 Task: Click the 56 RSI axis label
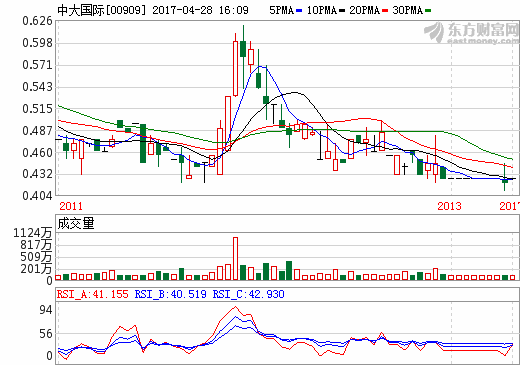pos(46,334)
